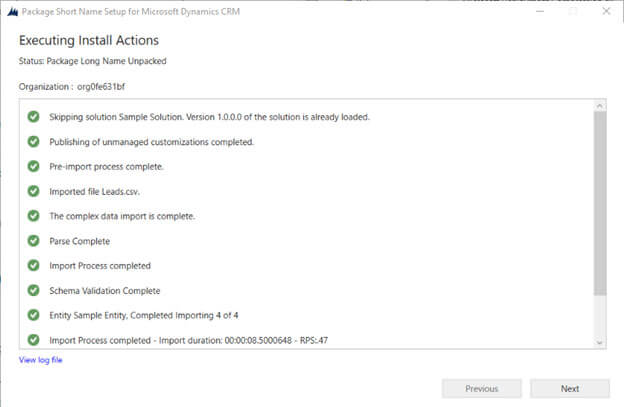Click the Next button
The width and height of the screenshot is (624, 407).
pos(569,388)
